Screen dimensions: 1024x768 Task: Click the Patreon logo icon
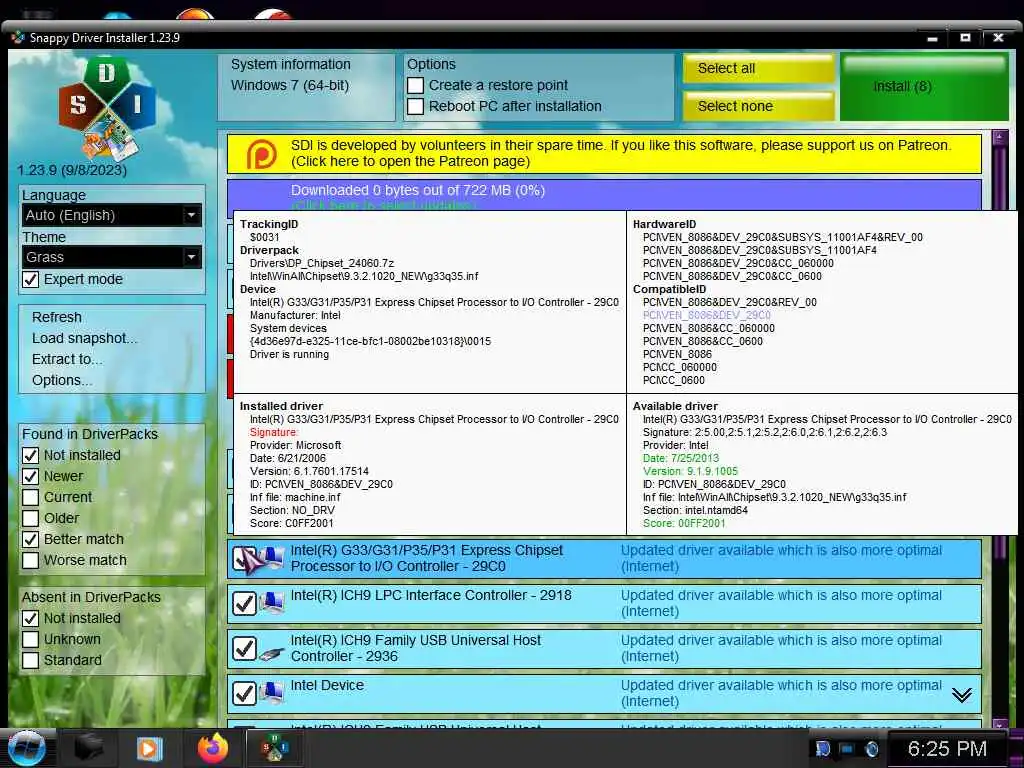pyautogui.click(x=261, y=154)
